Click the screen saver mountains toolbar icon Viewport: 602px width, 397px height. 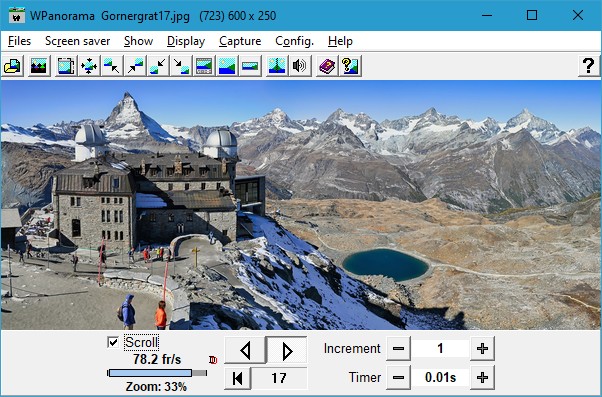pos(39,66)
